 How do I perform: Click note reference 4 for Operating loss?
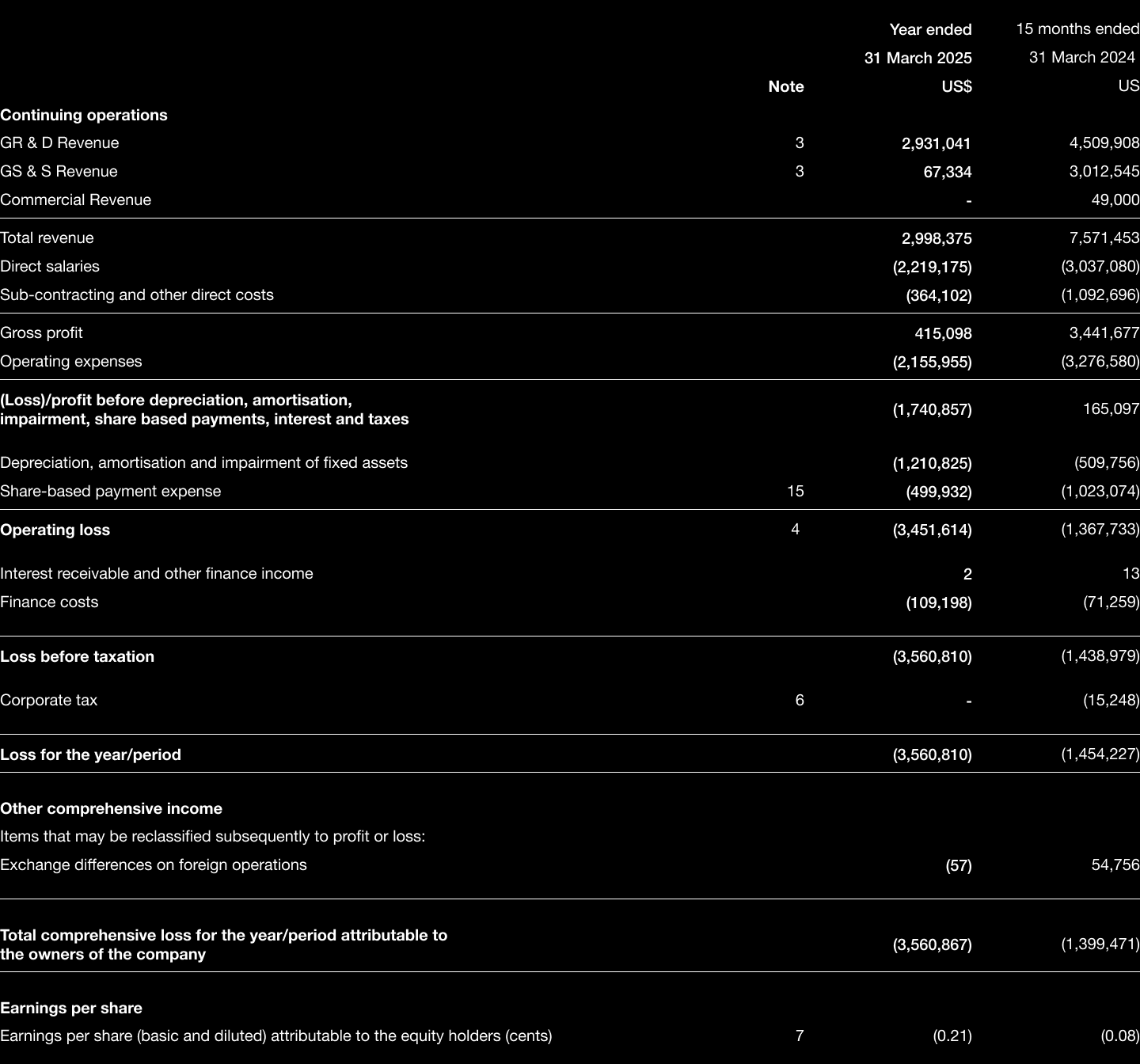[796, 530]
